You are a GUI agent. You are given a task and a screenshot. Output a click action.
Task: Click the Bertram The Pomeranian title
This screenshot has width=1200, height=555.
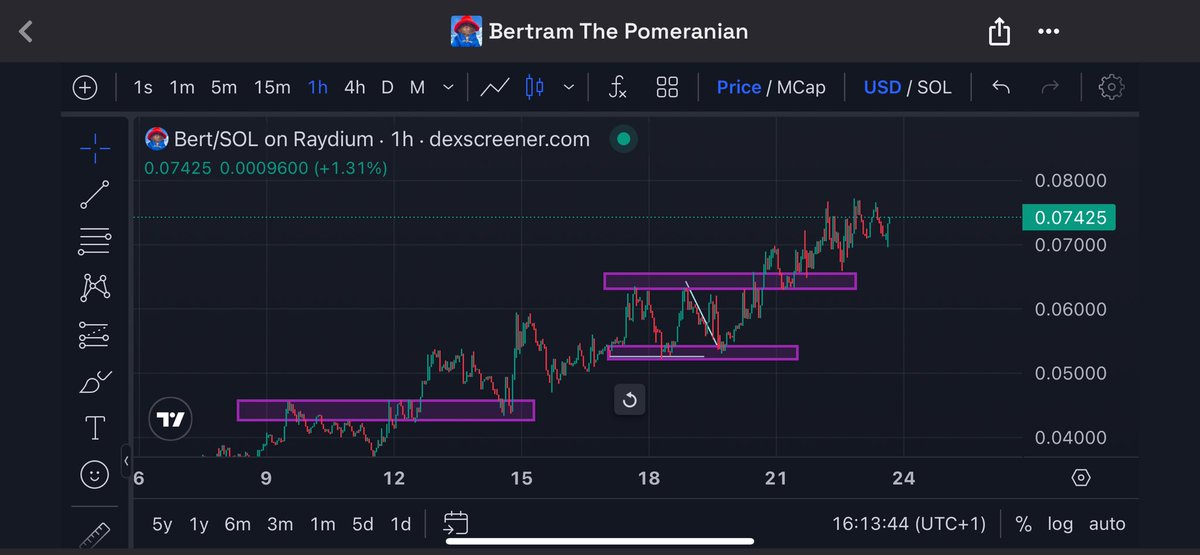tap(618, 31)
